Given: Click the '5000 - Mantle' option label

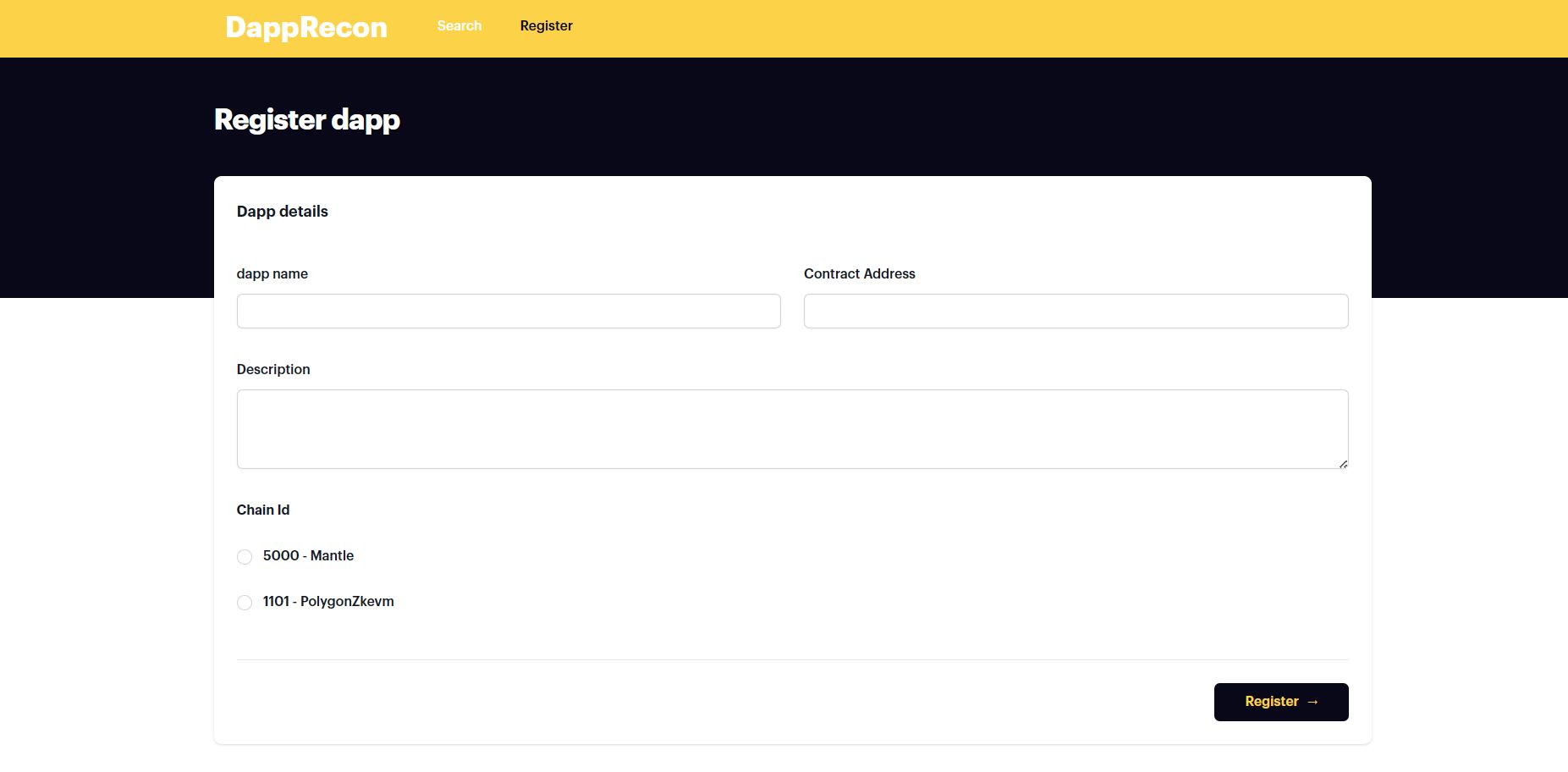Looking at the screenshot, I should coord(308,556).
